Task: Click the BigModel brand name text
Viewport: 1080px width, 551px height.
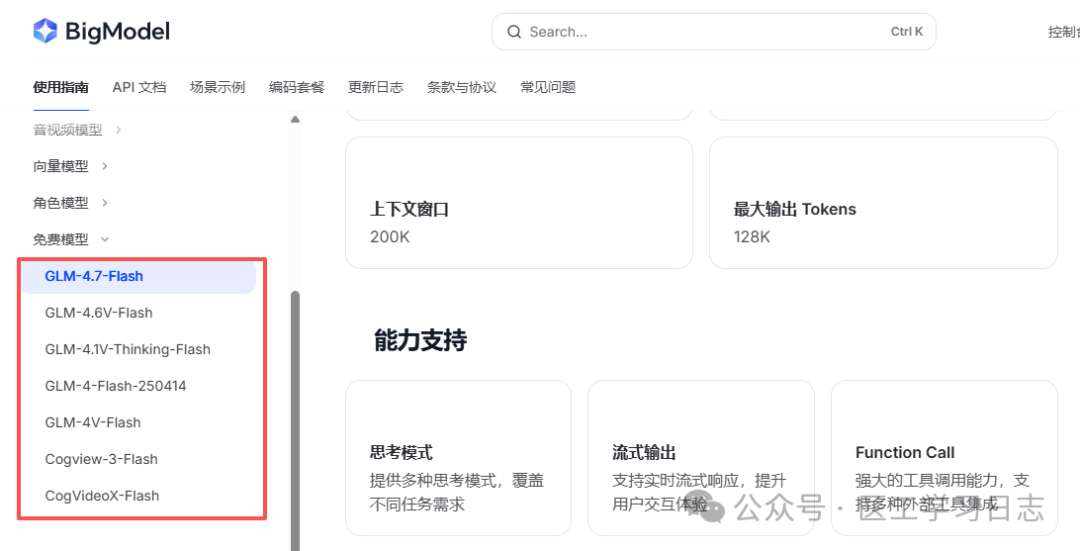Action: click(117, 32)
